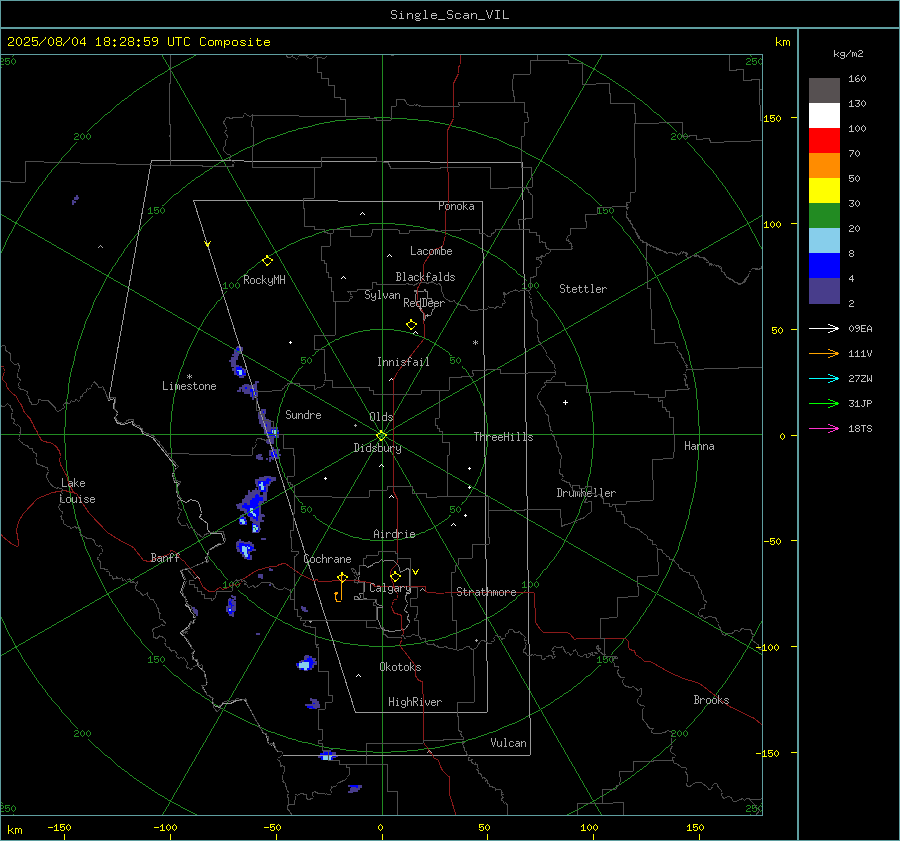Select the orange 70 legend swatch
900x841 pixels.
pyautogui.click(x=824, y=165)
